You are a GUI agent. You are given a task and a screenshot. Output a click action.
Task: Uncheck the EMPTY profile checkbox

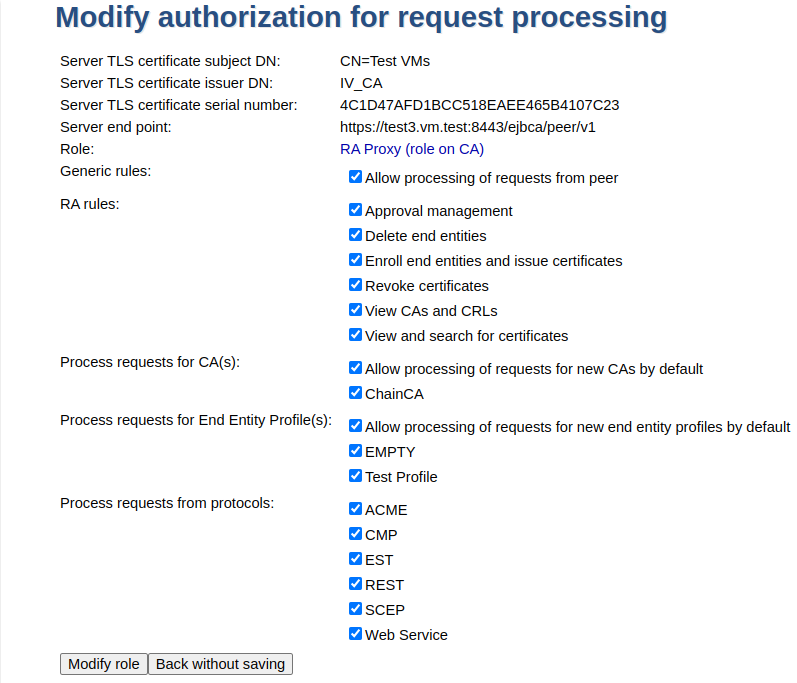click(355, 451)
